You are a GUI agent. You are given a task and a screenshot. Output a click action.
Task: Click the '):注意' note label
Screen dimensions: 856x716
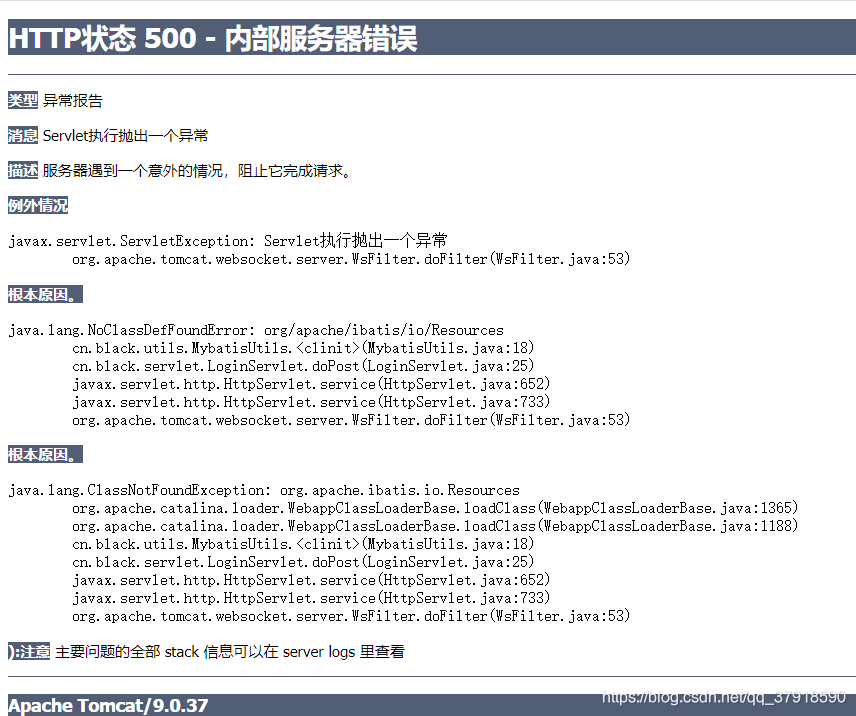[x=29, y=652]
